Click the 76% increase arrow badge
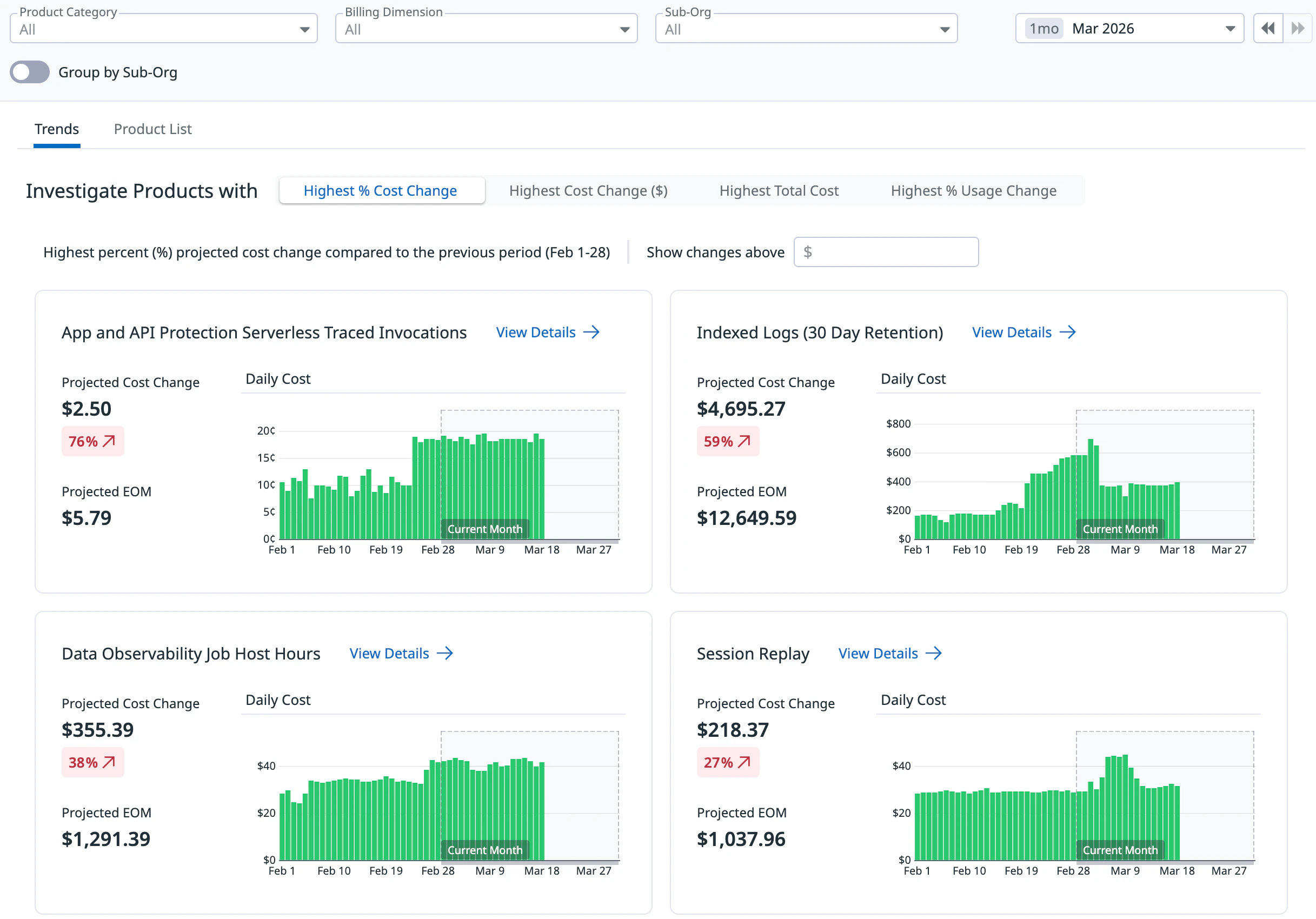 pyautogui.click(x=92, y=441)
